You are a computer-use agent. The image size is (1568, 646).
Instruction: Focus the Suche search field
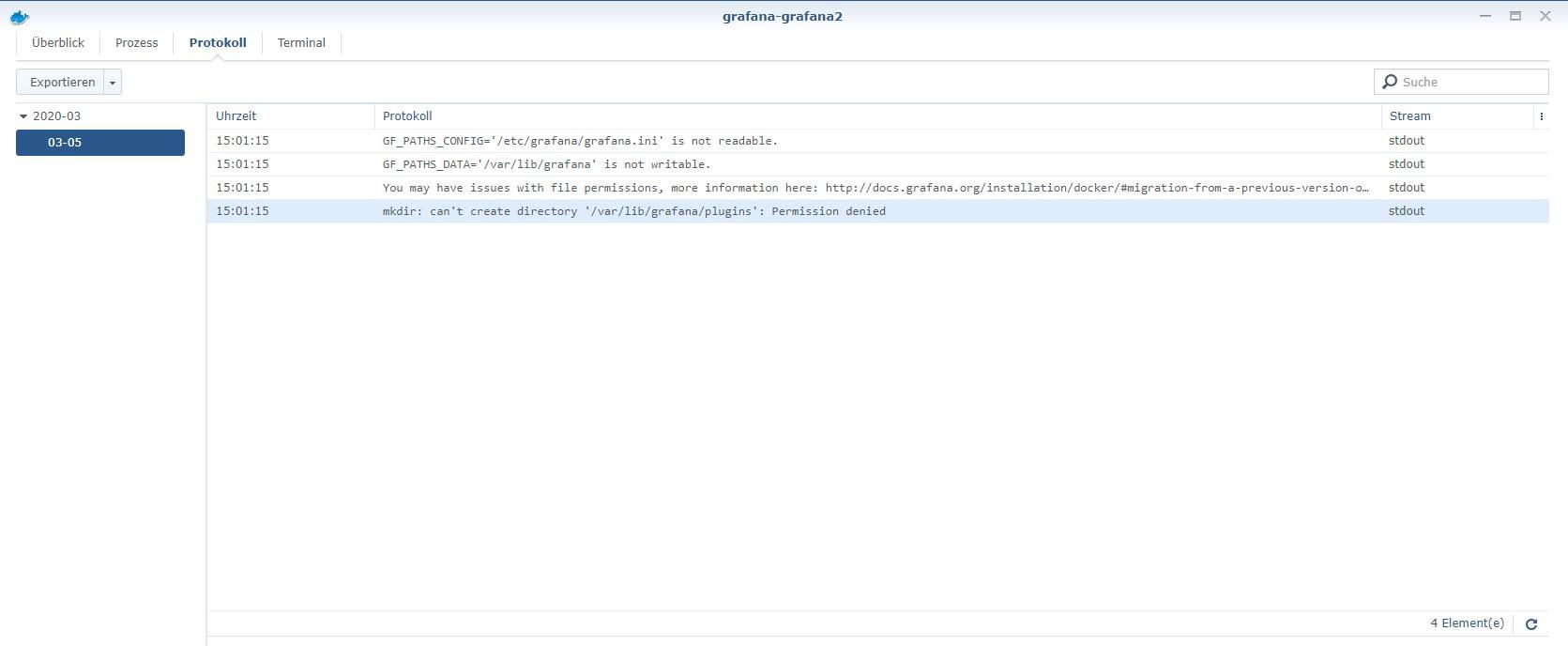tap(1461, 82)
